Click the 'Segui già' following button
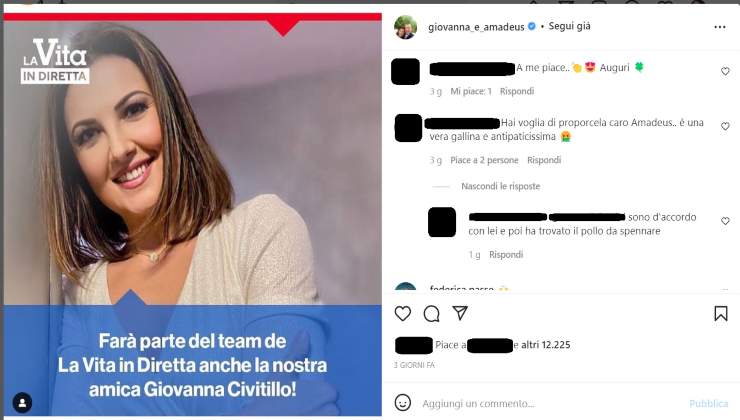 coord(569,26)
